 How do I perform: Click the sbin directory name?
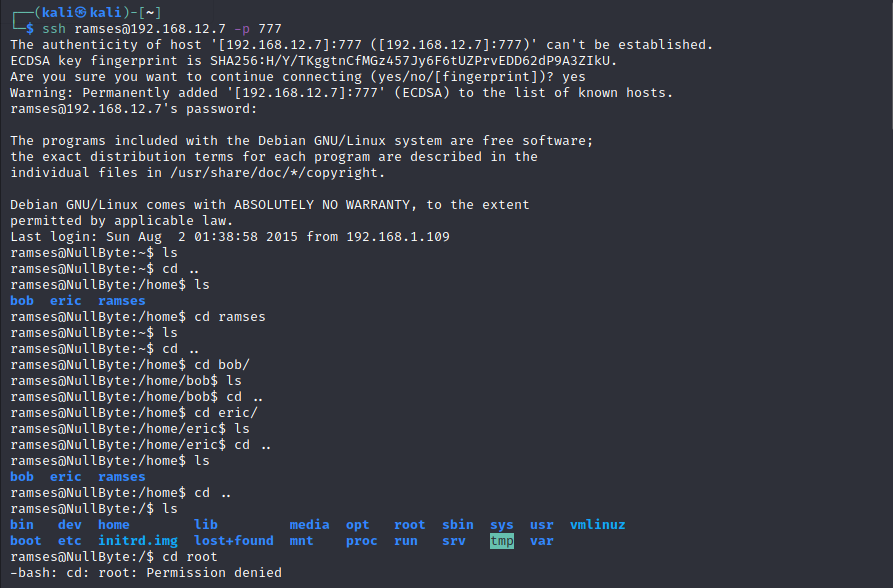point(458,525)
